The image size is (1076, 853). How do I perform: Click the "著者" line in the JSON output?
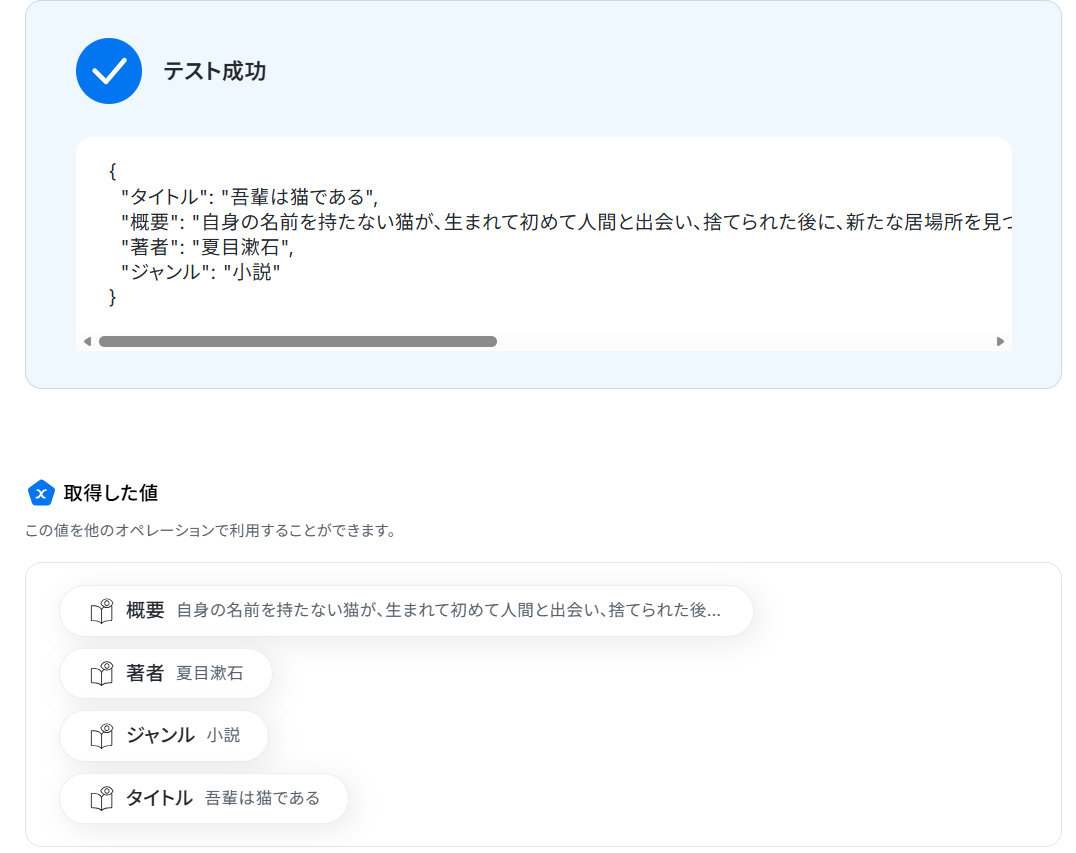[207, 247]
